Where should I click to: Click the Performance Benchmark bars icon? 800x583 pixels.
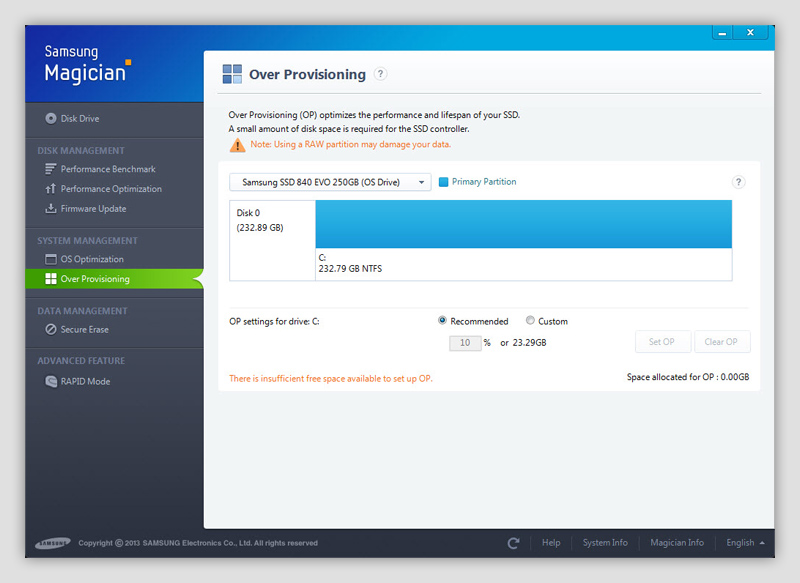[50, 169]
